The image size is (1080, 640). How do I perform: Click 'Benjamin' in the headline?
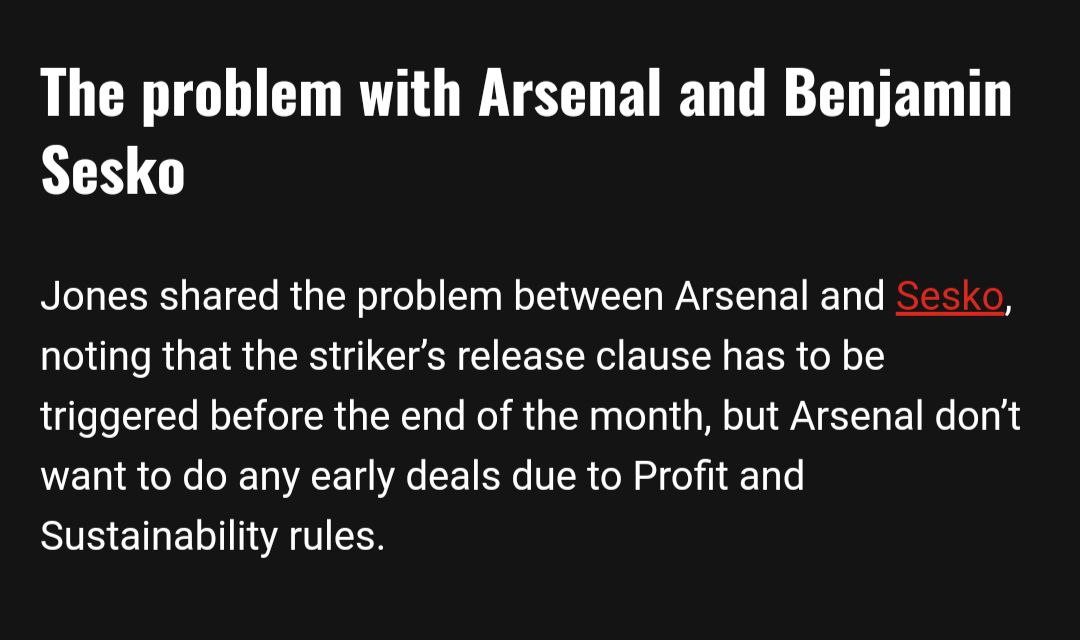897,95
